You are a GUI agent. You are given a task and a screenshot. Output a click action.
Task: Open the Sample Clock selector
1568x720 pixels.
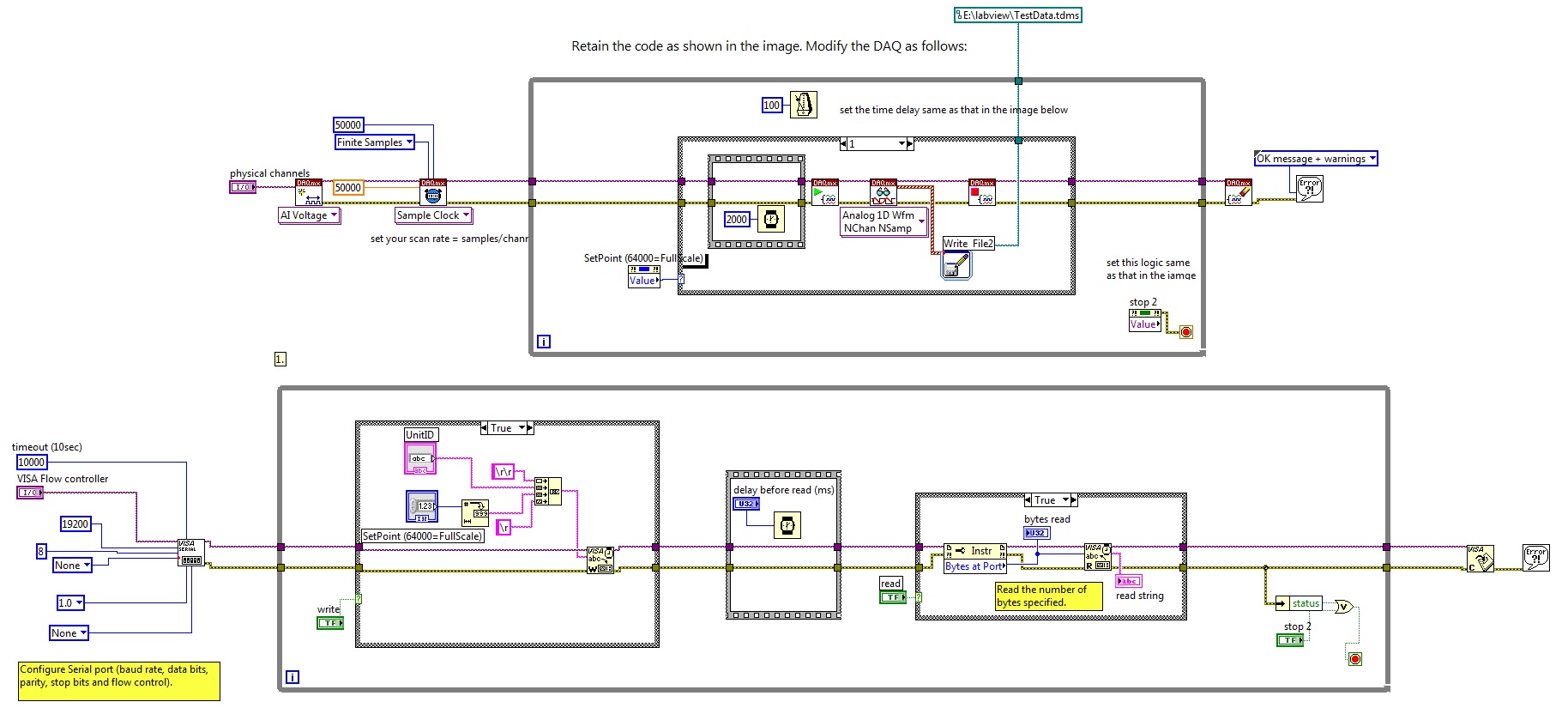point(433,215)
